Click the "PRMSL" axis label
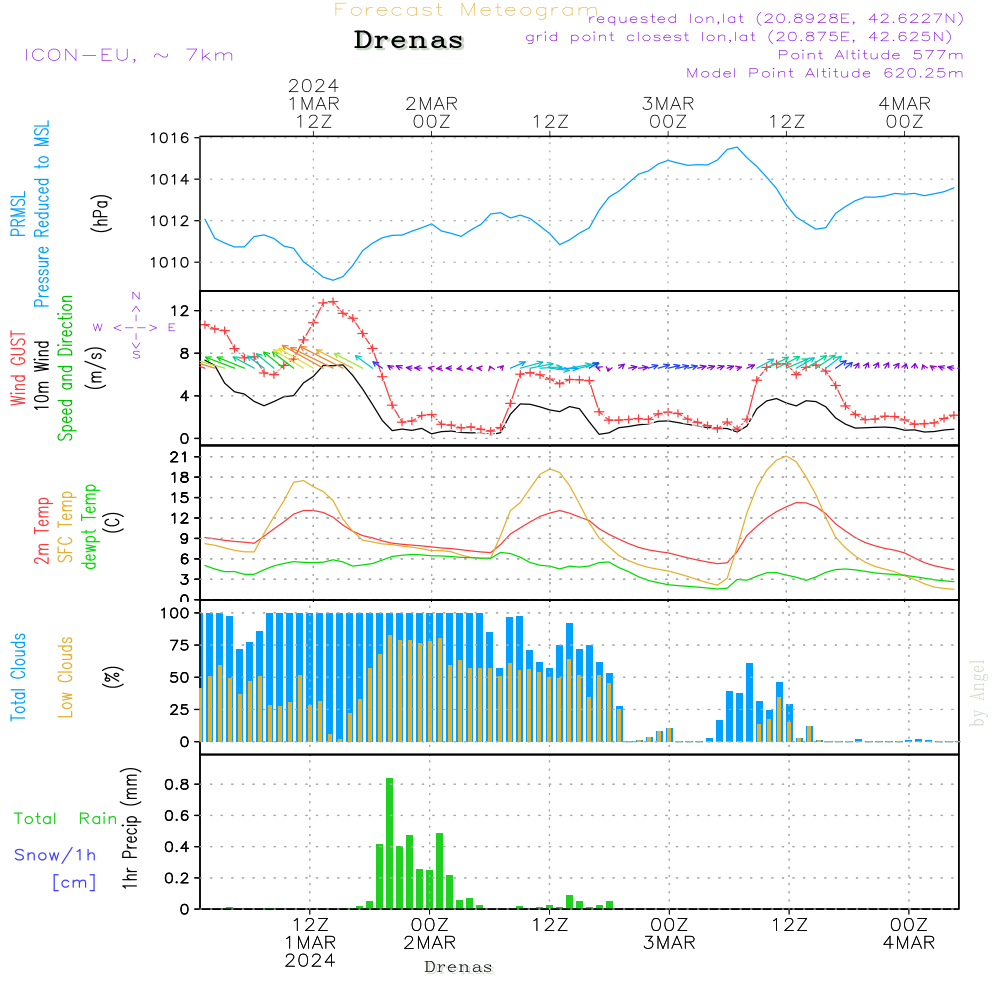Viewport: 1000px width, 1000px height. tap(18, 214)
